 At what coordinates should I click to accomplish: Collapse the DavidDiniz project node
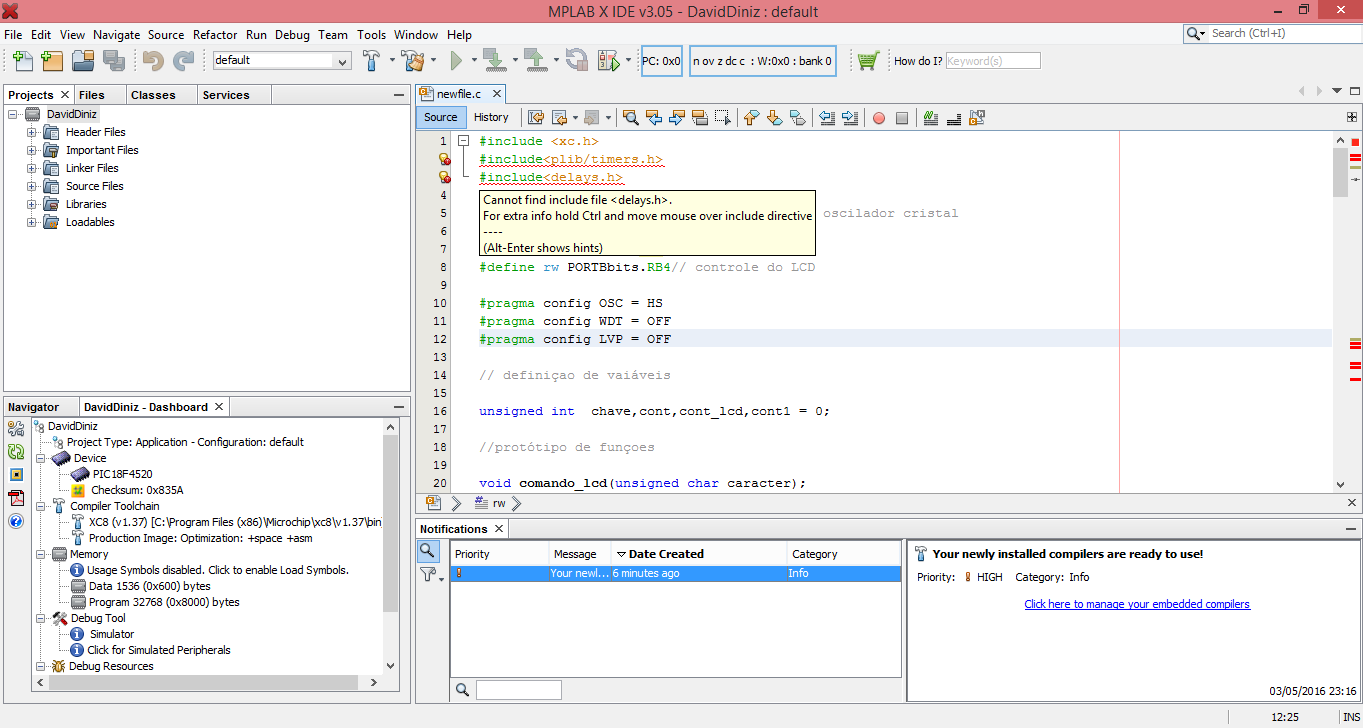coord(13,114)
